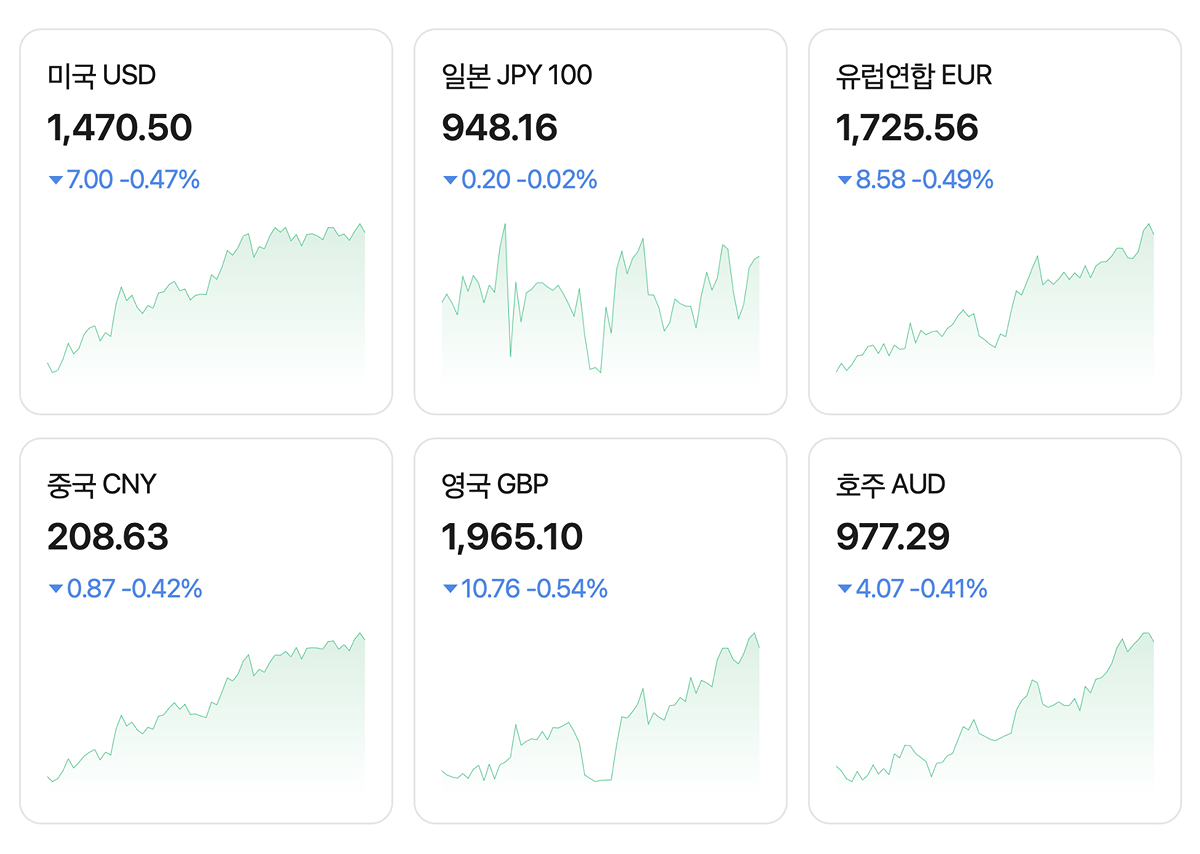Select the 중국 CNY card title

coord(101,485)
